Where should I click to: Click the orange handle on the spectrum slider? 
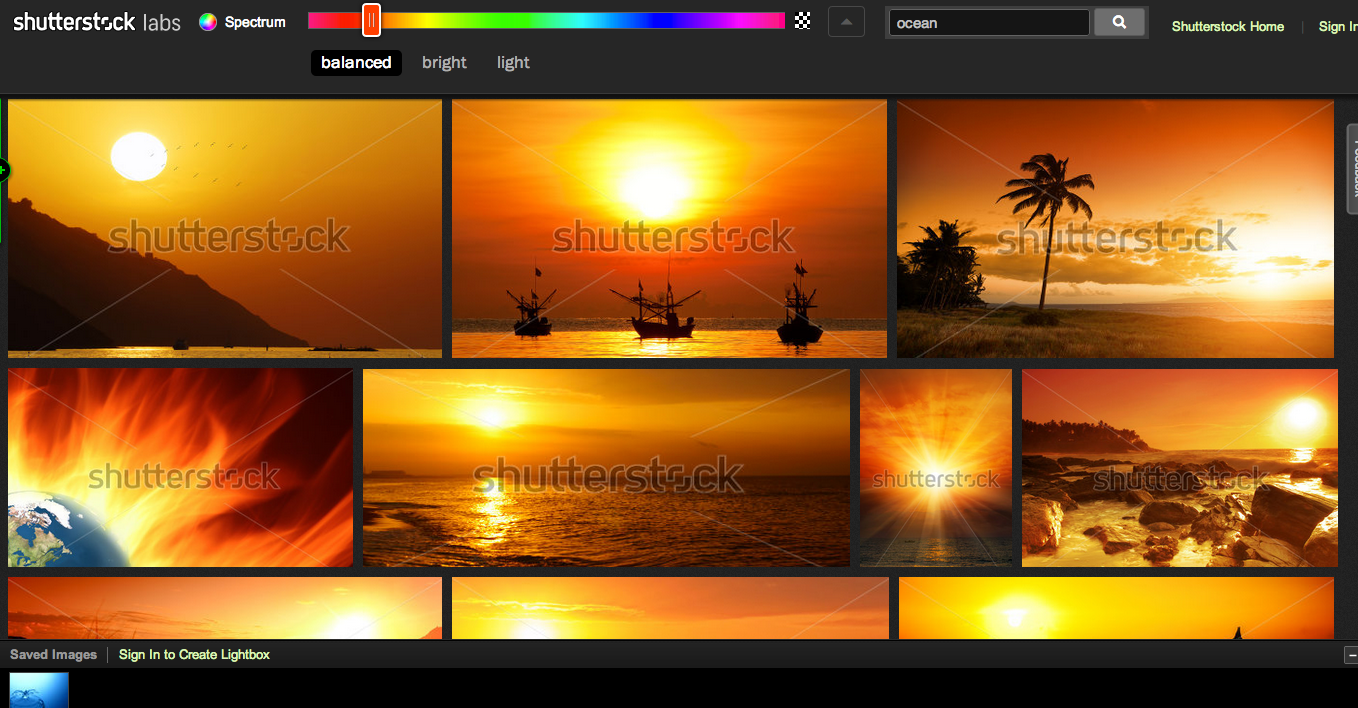click(371, 20)
